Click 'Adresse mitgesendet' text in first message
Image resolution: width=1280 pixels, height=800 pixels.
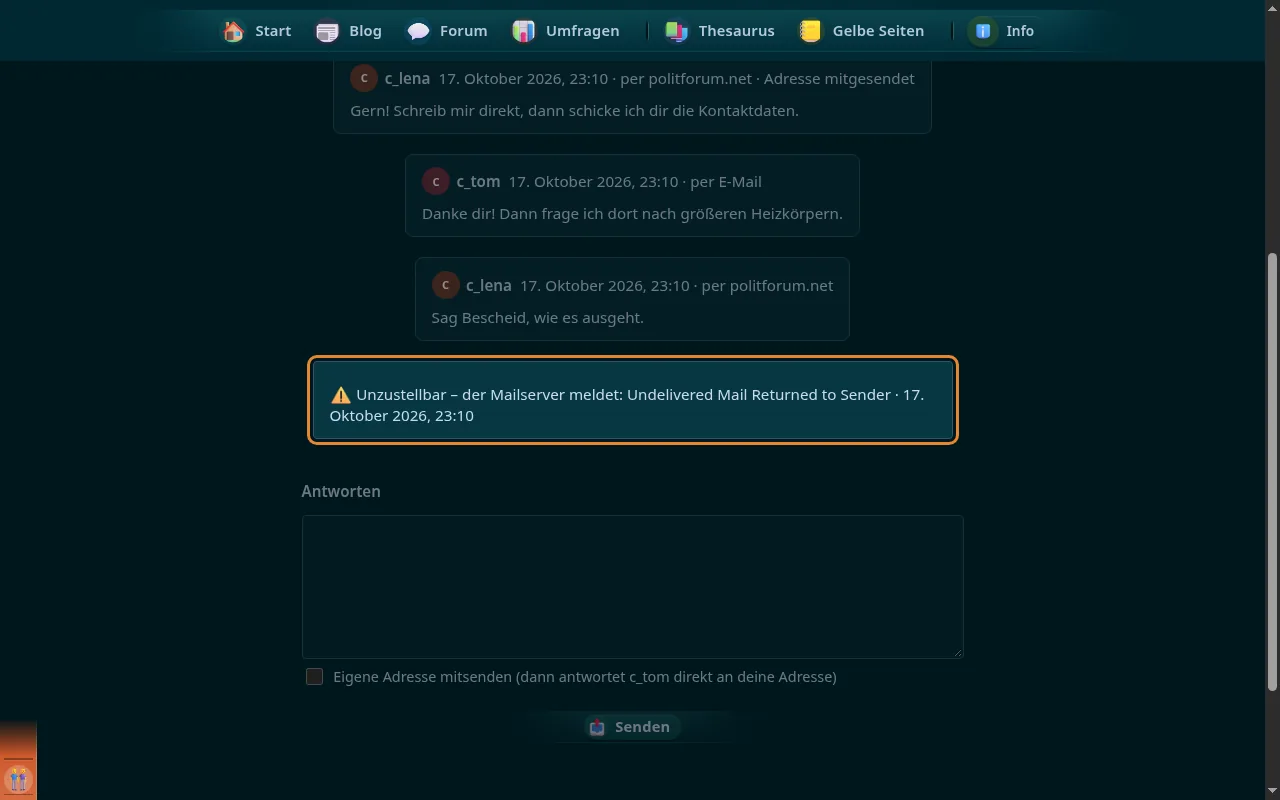tap(839, 78)
